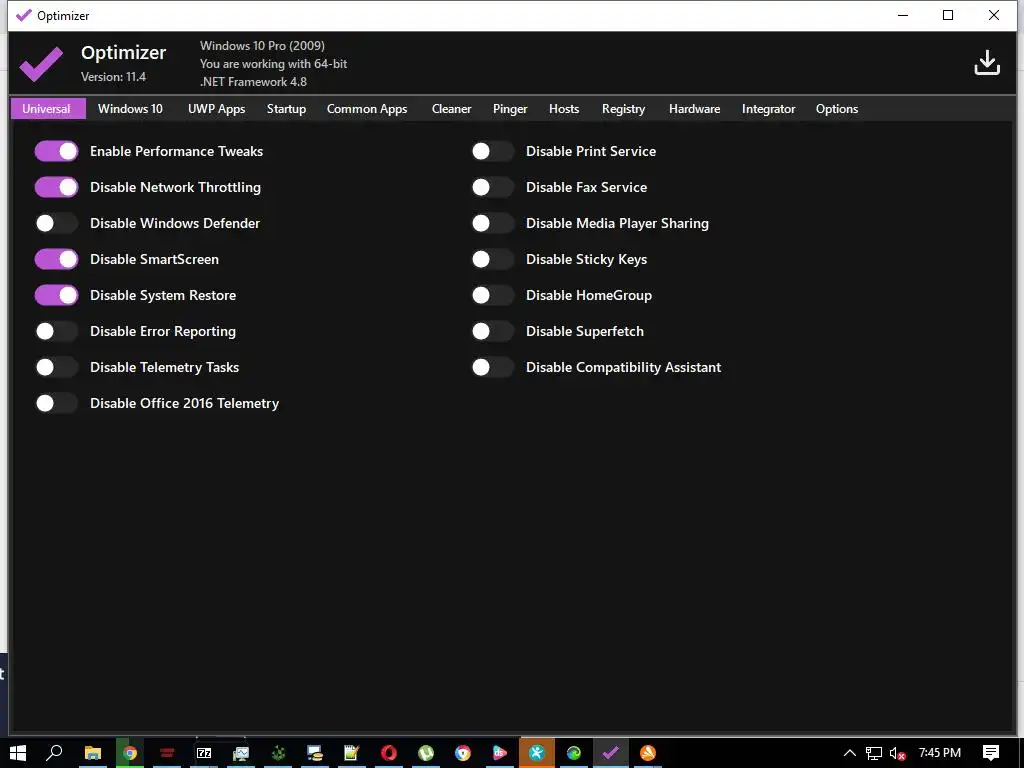Open the Common Apps tab
Viewport: 1024px width, 768px height.
click(367, 108)
